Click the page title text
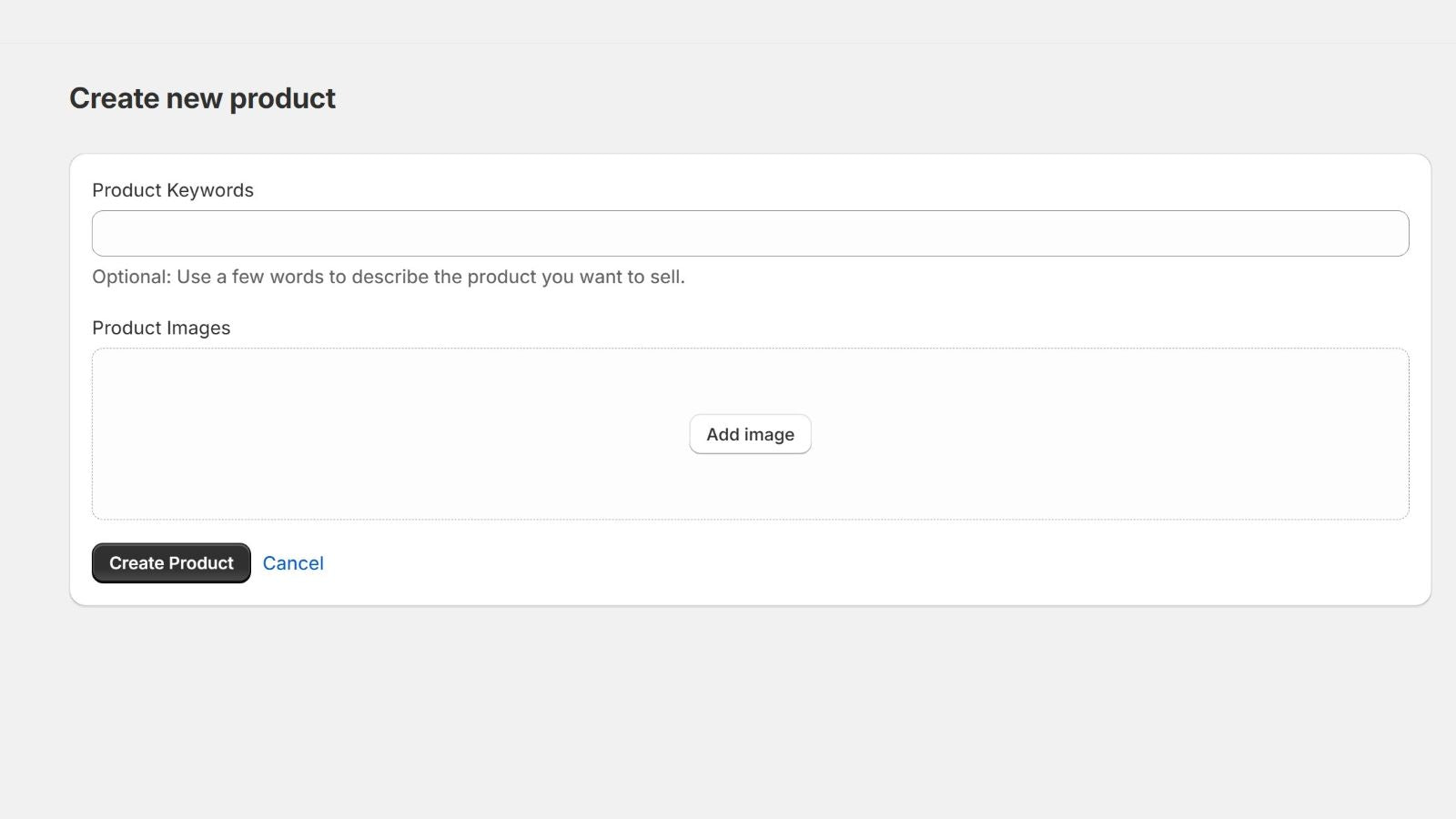Viewport: 1456px width, 819px height. (202, 98)
